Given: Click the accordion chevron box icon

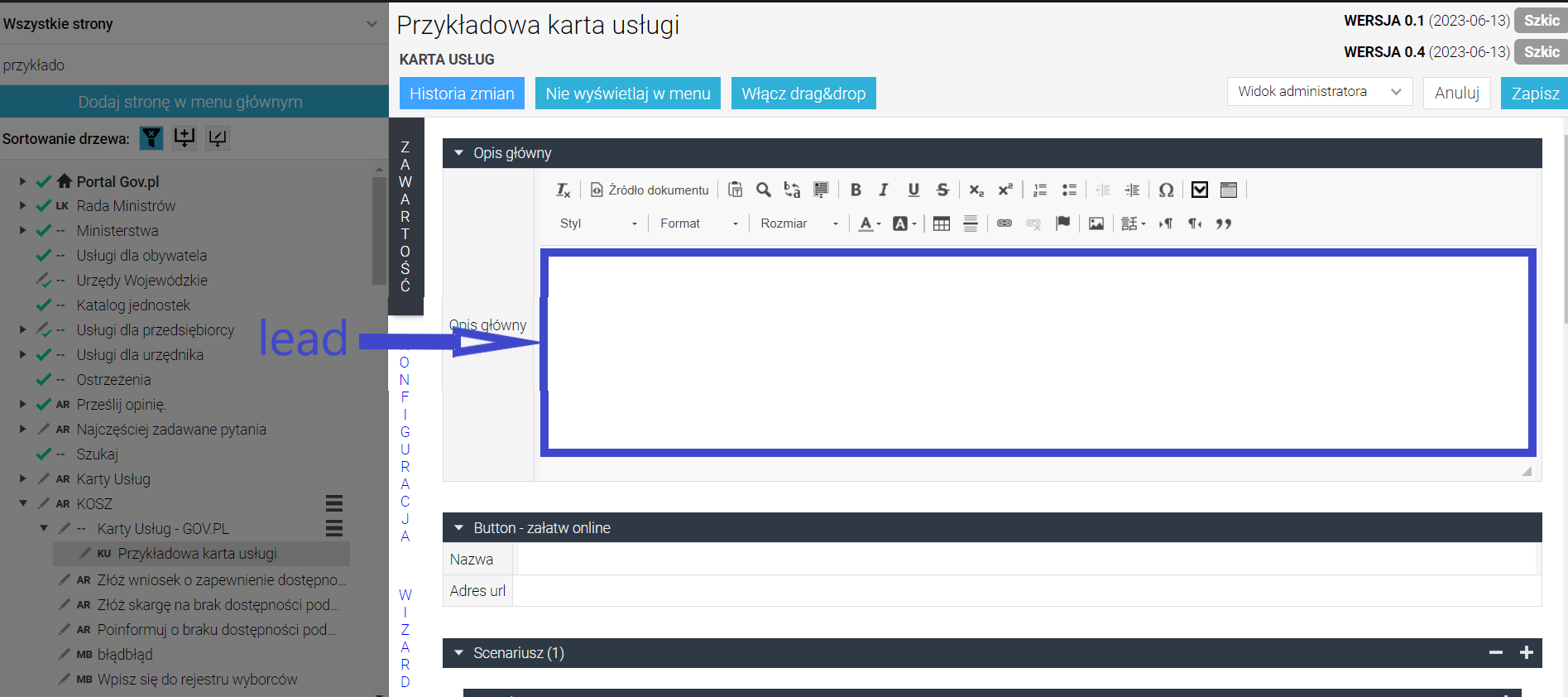Looking at the screenshot, I should click(1200, 190).
